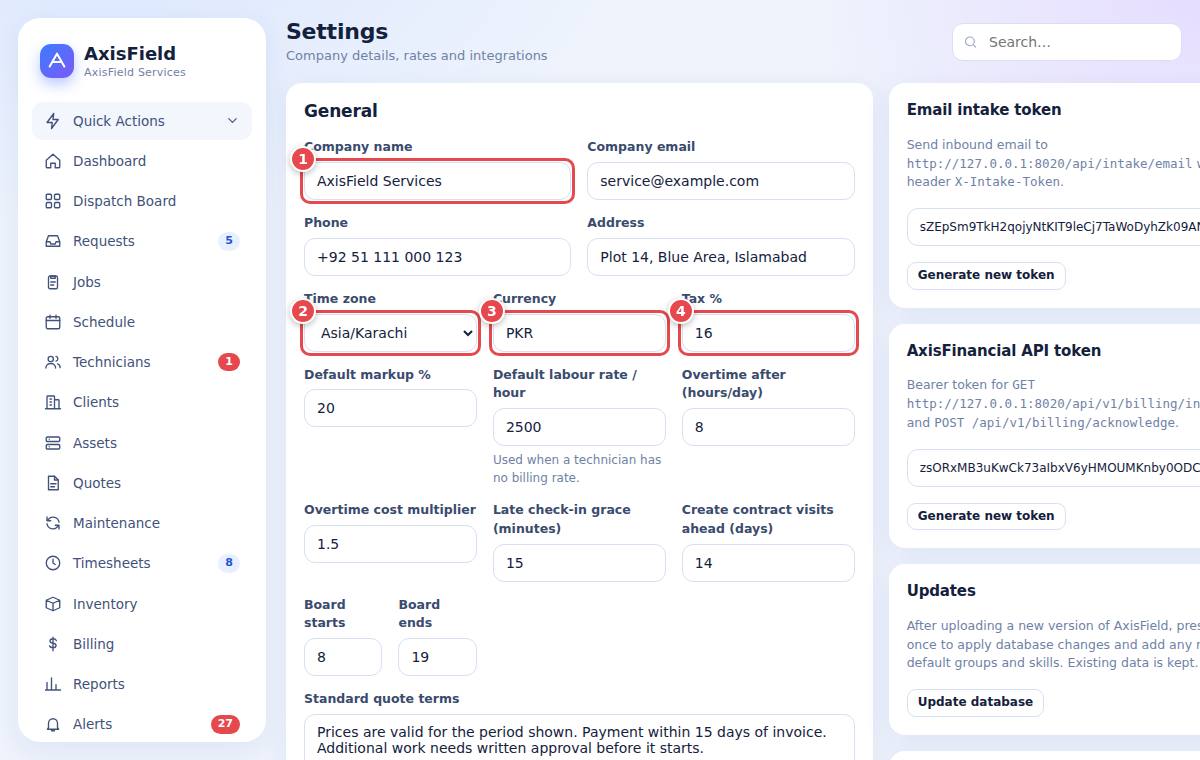Focus the Default labour rate field

click(x=579, y=427)
